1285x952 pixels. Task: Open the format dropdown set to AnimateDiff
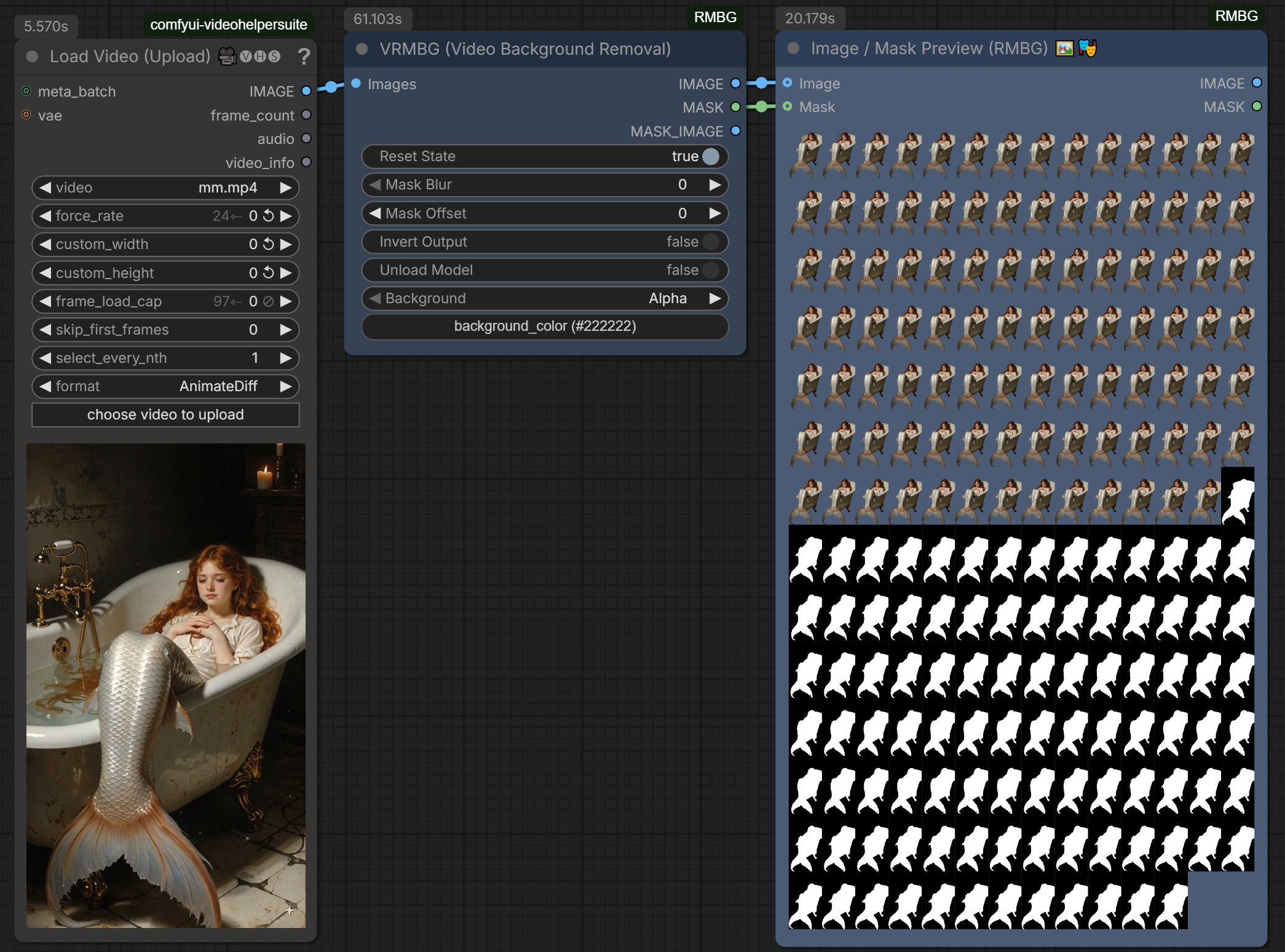pyautogui.click(x=165, y=386)
